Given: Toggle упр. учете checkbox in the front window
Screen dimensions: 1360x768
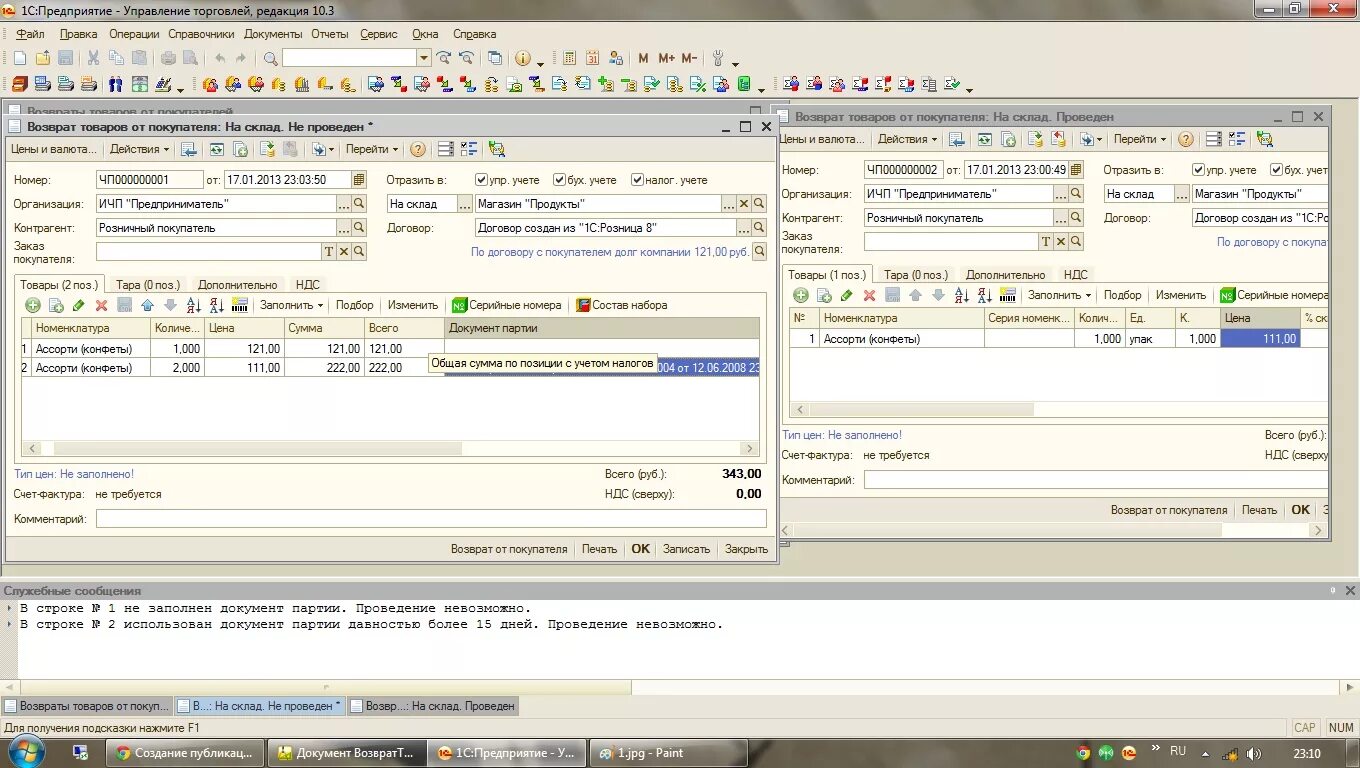Looking at the screenshot, I should (x=482, y=180).
